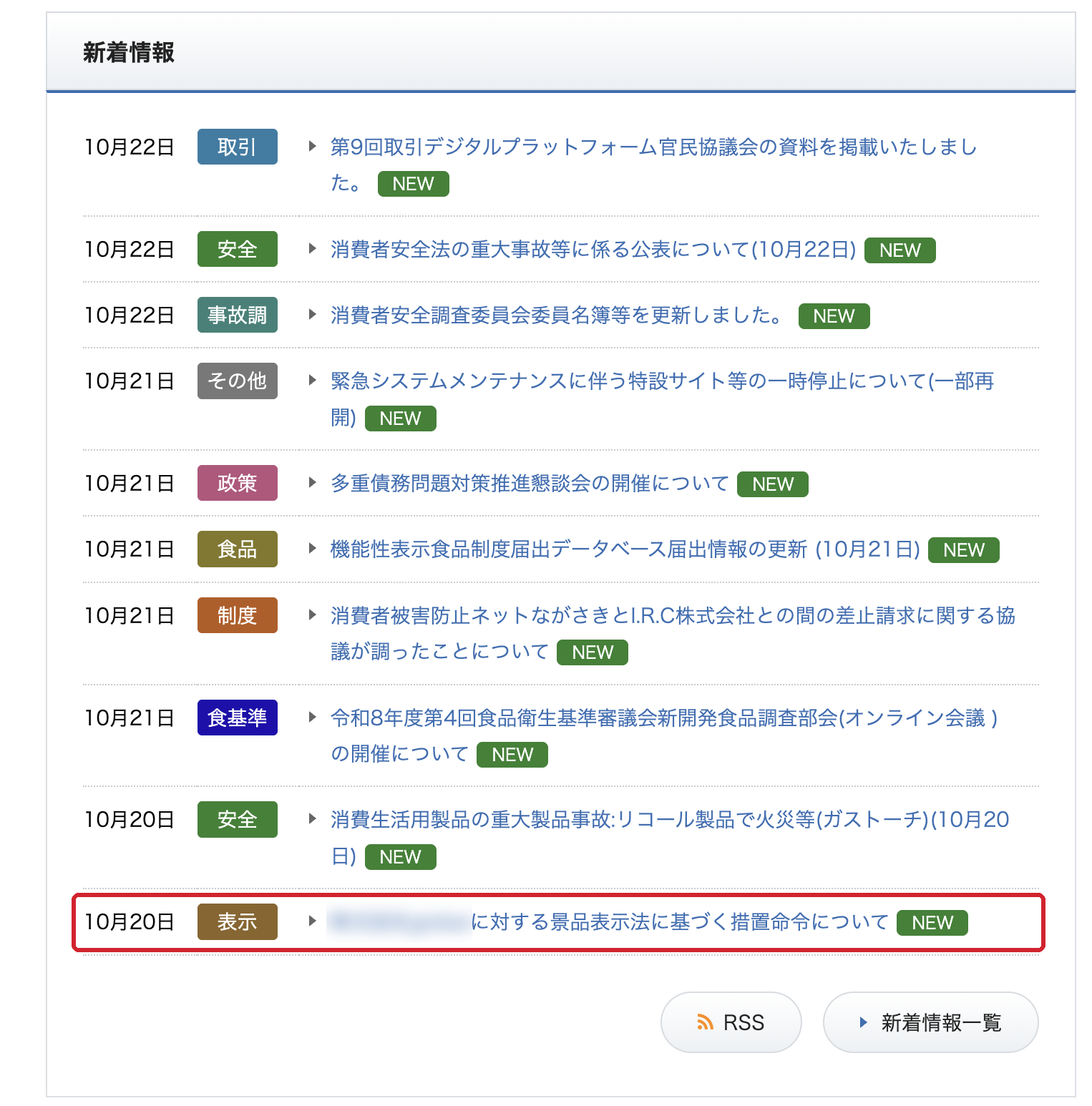The width and height of the screenshot is (1092, 1106).
Task: Open the 新着情報一覧 list button
Action: tap(930, 1022)
